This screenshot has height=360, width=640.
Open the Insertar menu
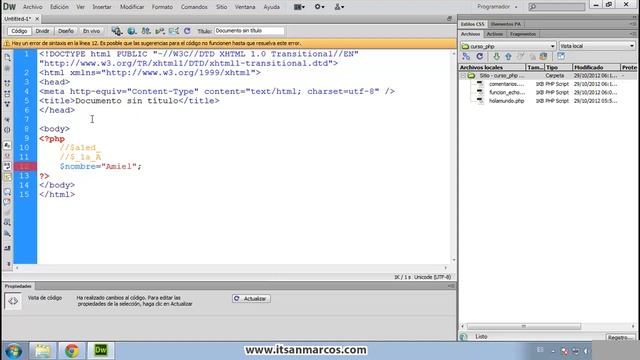(102, 7)
